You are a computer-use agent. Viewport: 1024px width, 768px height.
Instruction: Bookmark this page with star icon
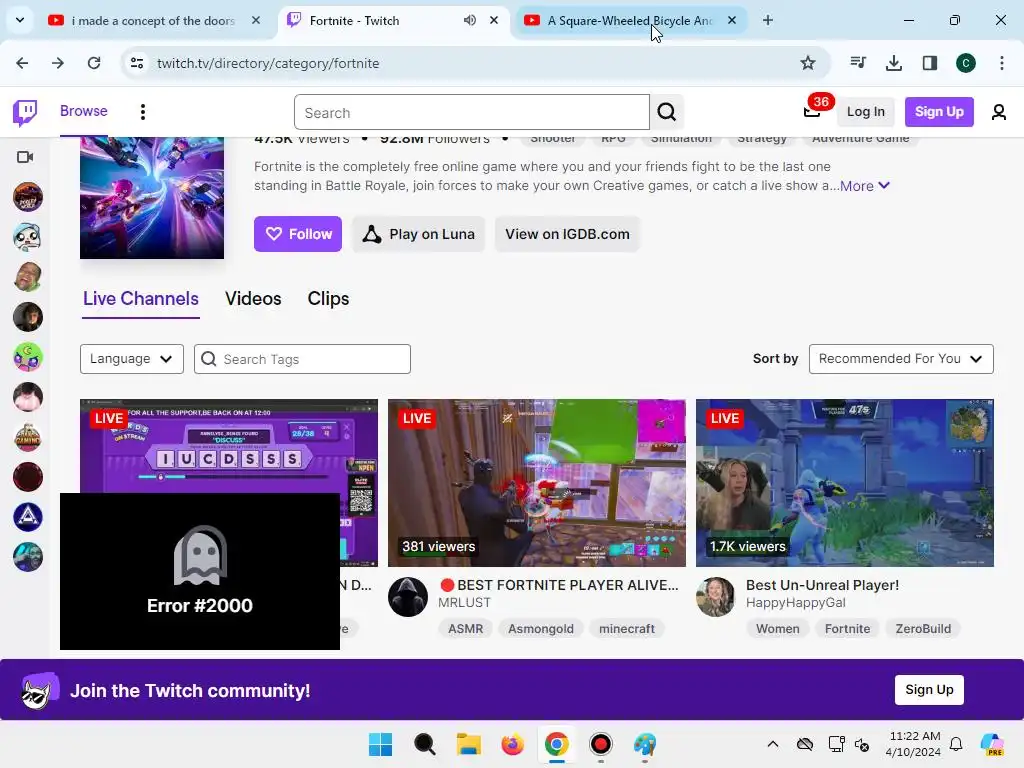point(808,63)
